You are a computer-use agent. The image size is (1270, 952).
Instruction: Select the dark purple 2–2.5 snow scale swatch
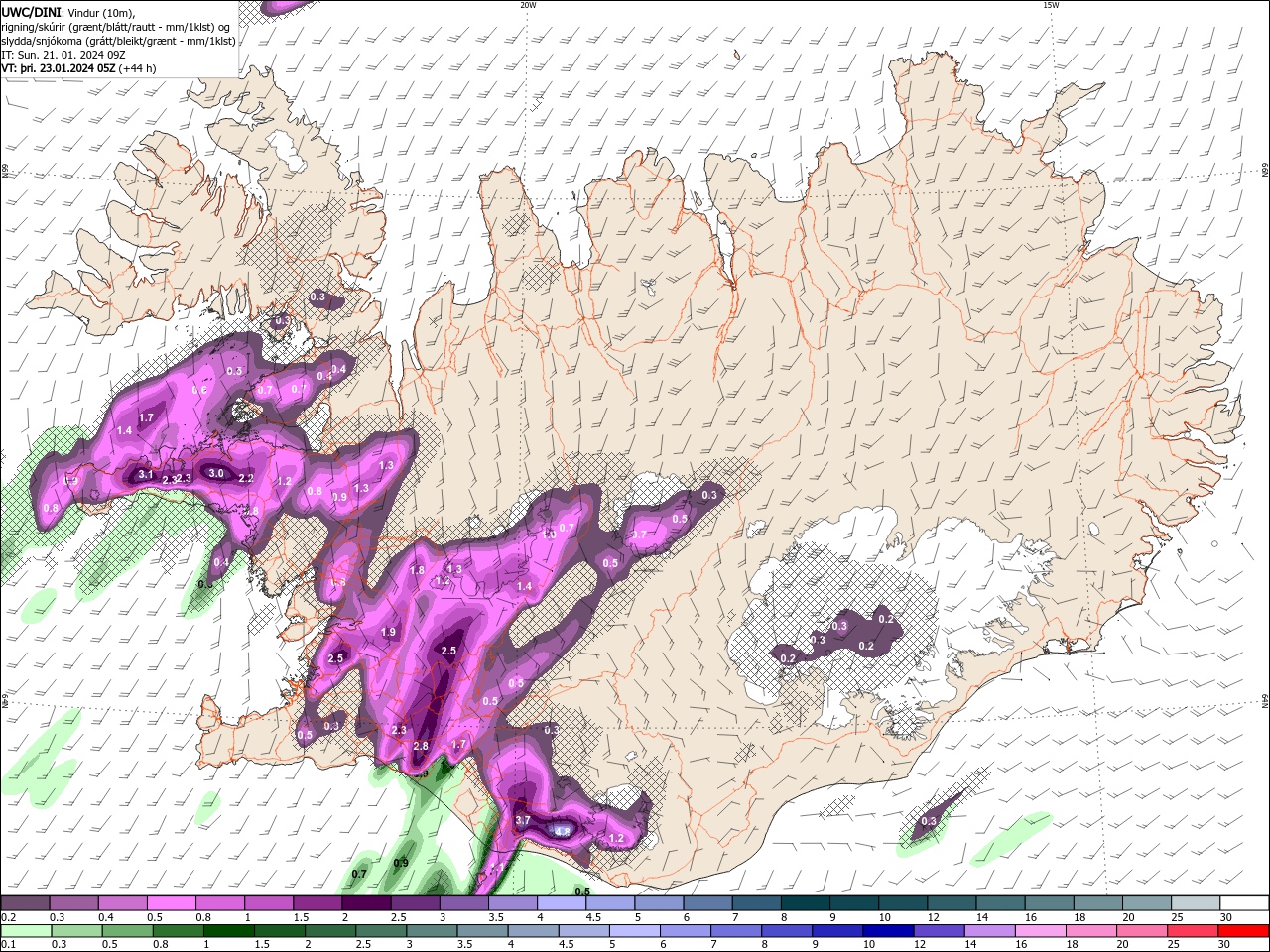click(366, 903)
